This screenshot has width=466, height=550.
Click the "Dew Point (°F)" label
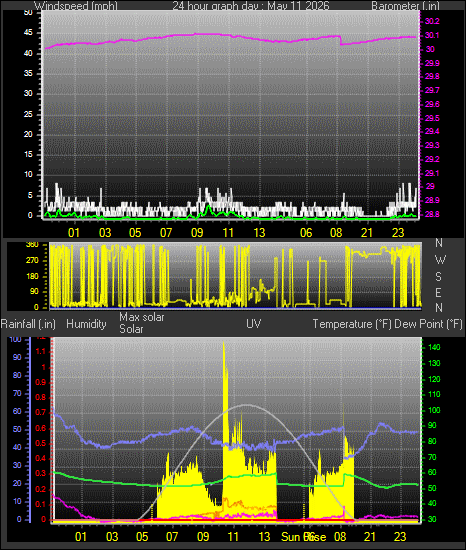[428, 324]
